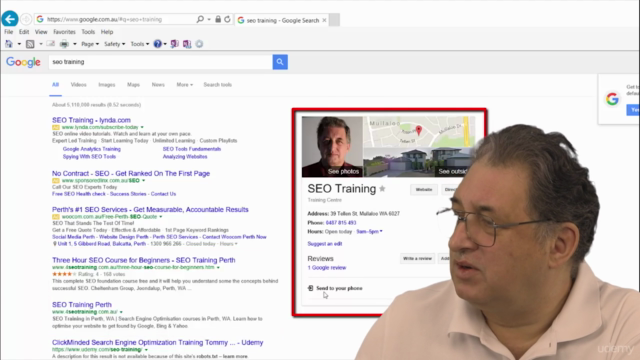
Task: Open the 'Spying With SEO Tools' sitelink
Action: coord(89,156)
